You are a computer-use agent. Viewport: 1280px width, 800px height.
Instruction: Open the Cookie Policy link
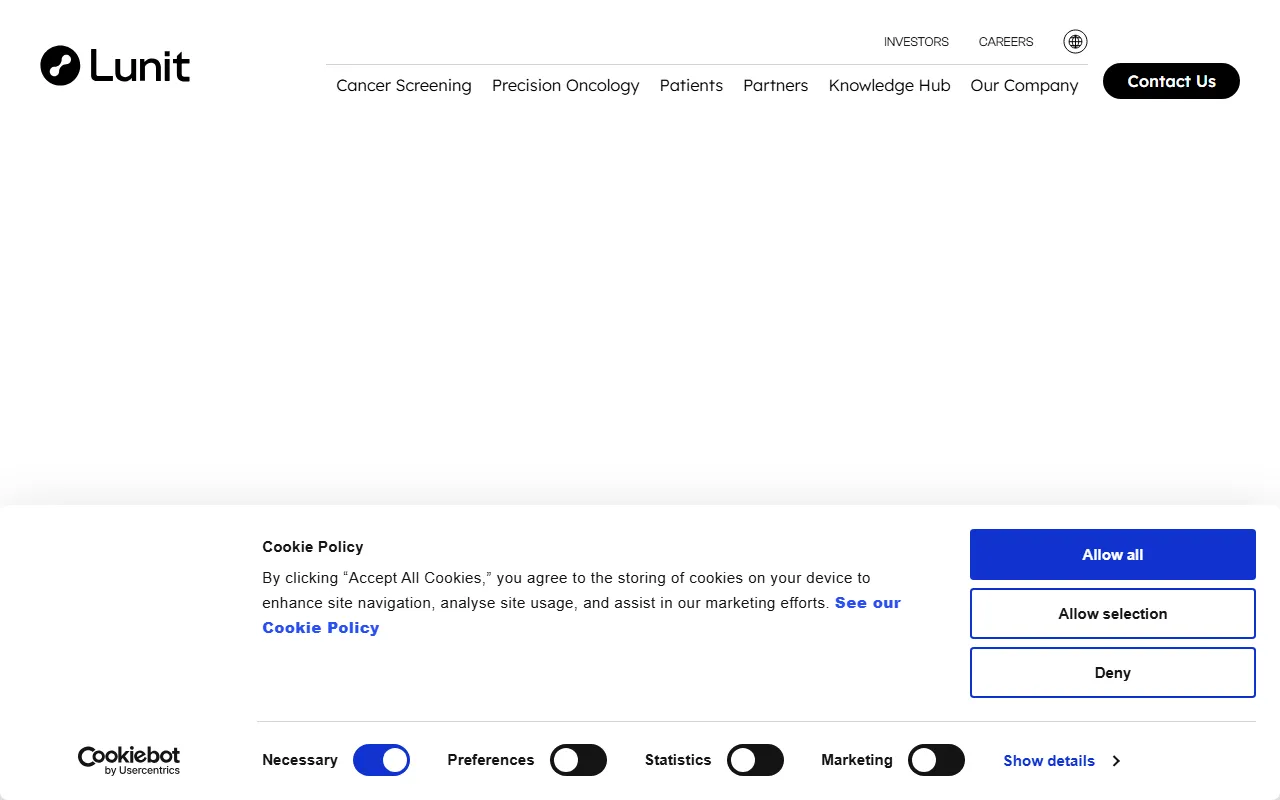click(321, 627)
